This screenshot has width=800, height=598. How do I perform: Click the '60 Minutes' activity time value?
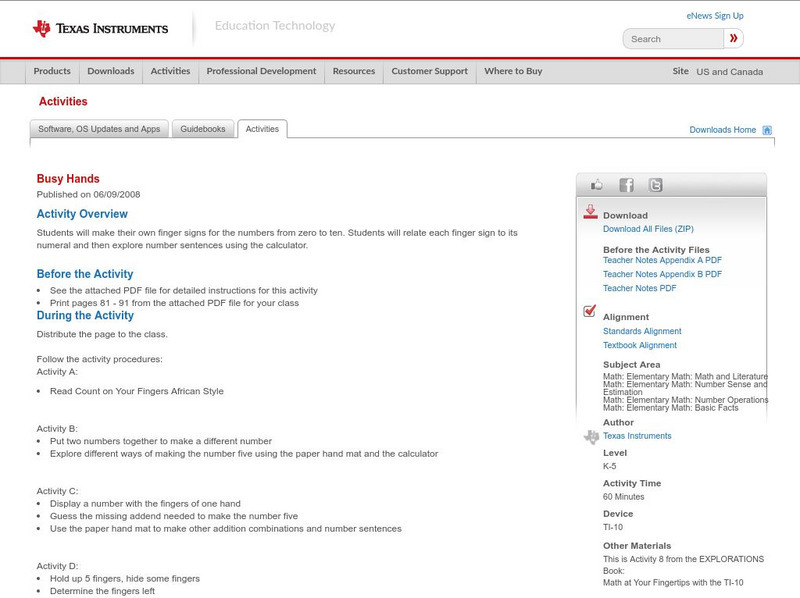[623, 497]
